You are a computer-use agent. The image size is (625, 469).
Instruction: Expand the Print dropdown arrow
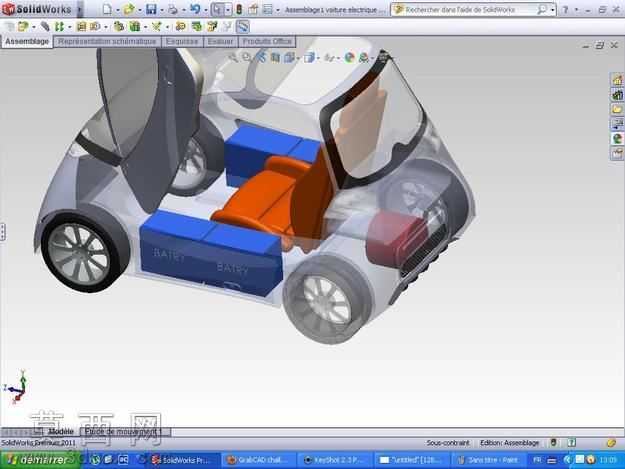pyautogui.click(x=184, y=10)
